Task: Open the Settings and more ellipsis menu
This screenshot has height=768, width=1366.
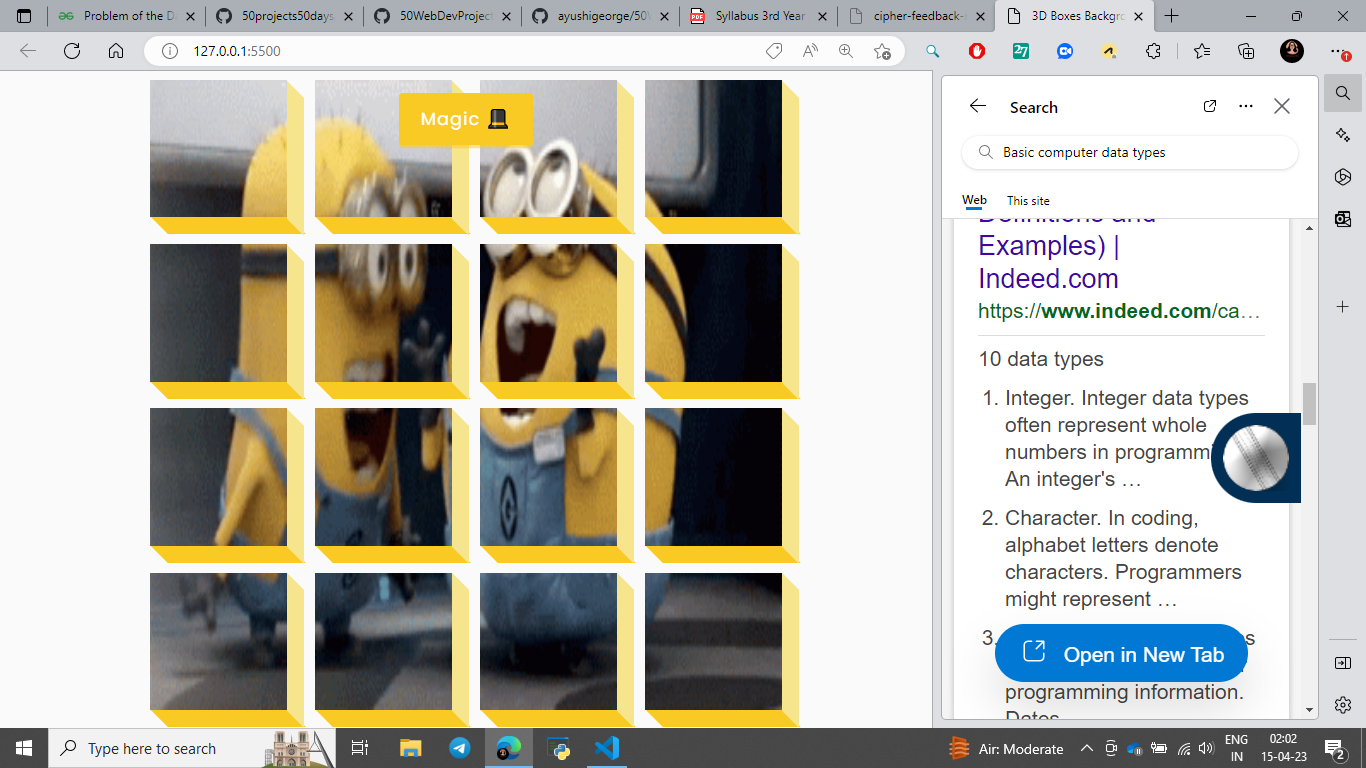Action: pyautogui.click(x=1340, y=51)
